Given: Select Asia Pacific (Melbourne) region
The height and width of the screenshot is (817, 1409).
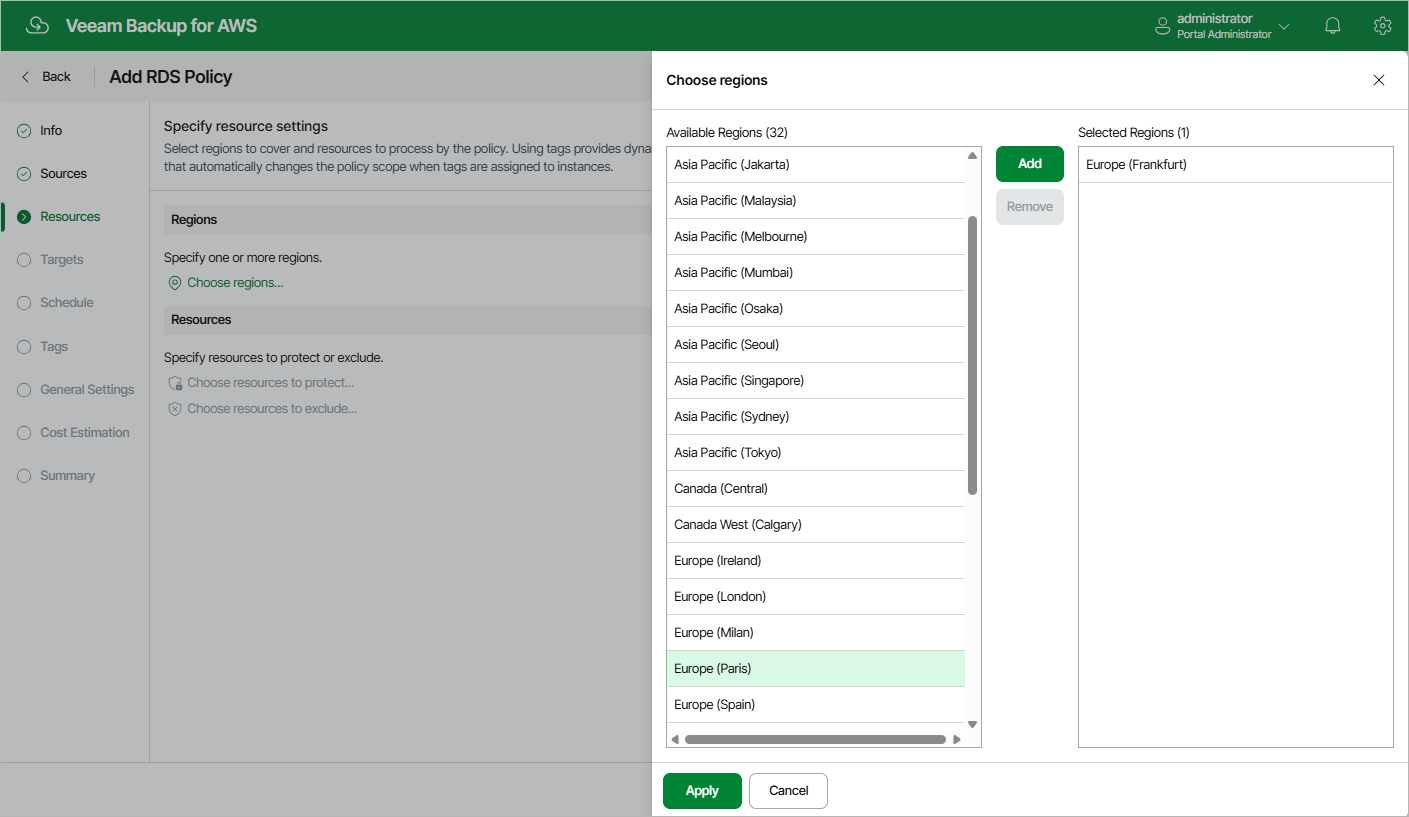Looking at the screenshot, I should pos(816,237).
